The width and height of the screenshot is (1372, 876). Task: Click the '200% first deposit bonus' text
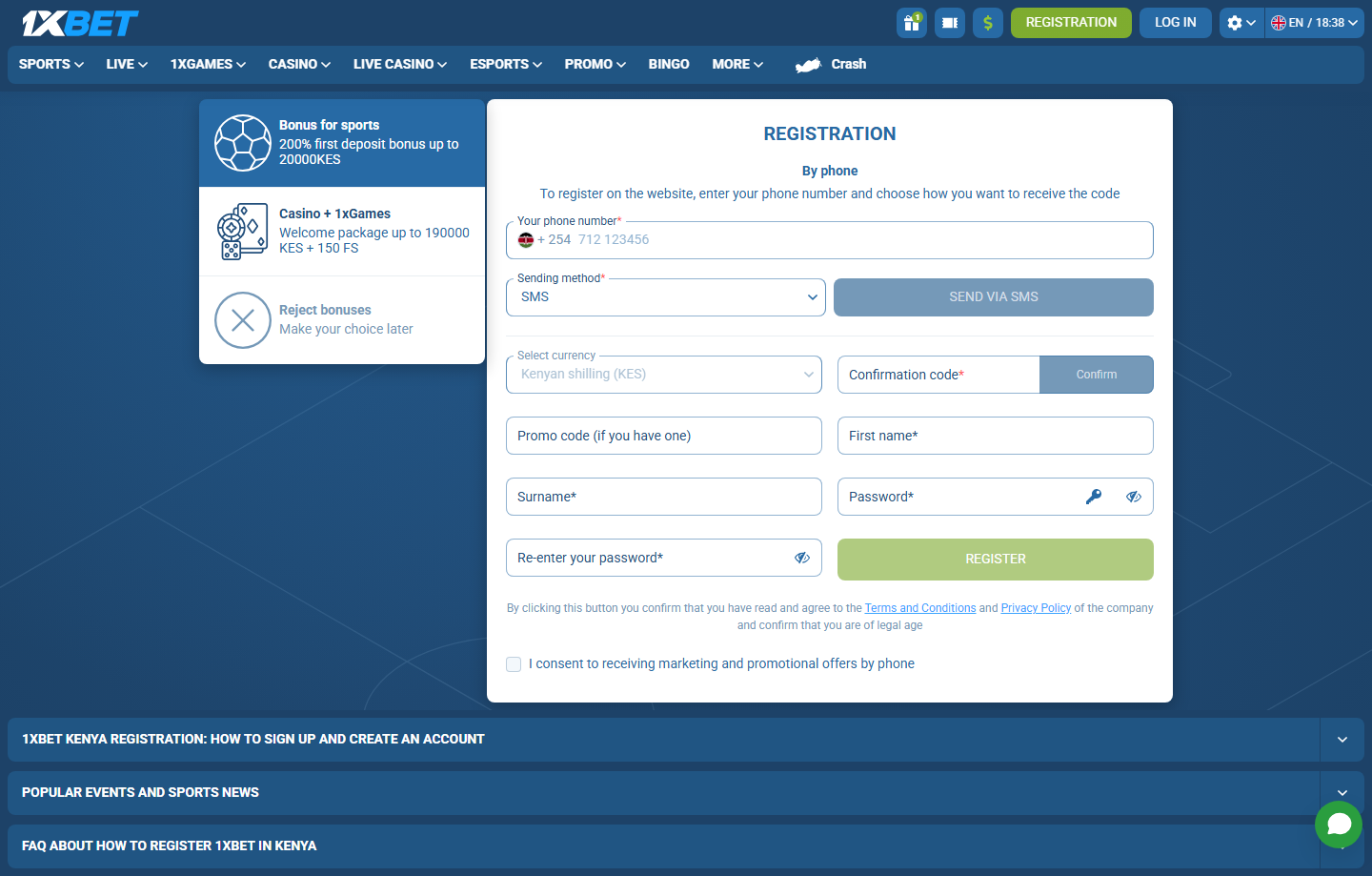click(369, 152)
